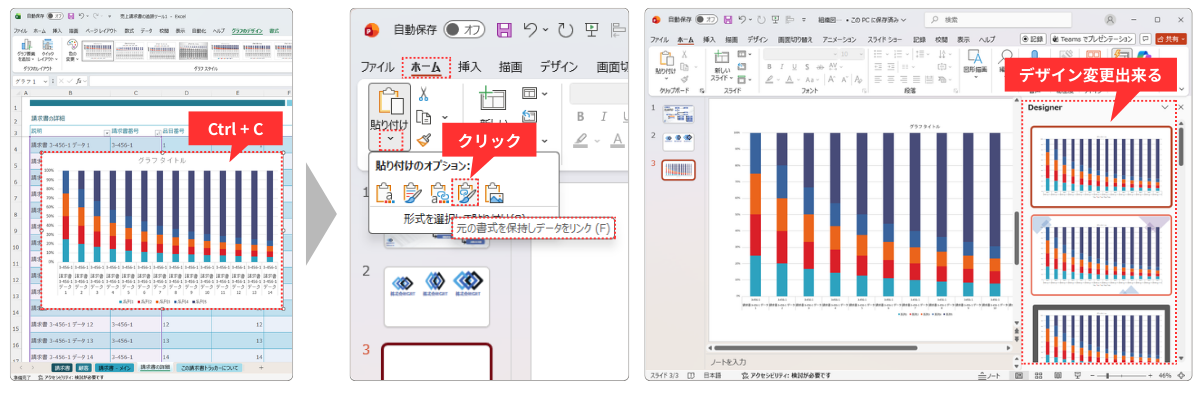Click the New Slide icon in middle window
The width and height of the screenshot is (1200, 400).
point(492,100)
